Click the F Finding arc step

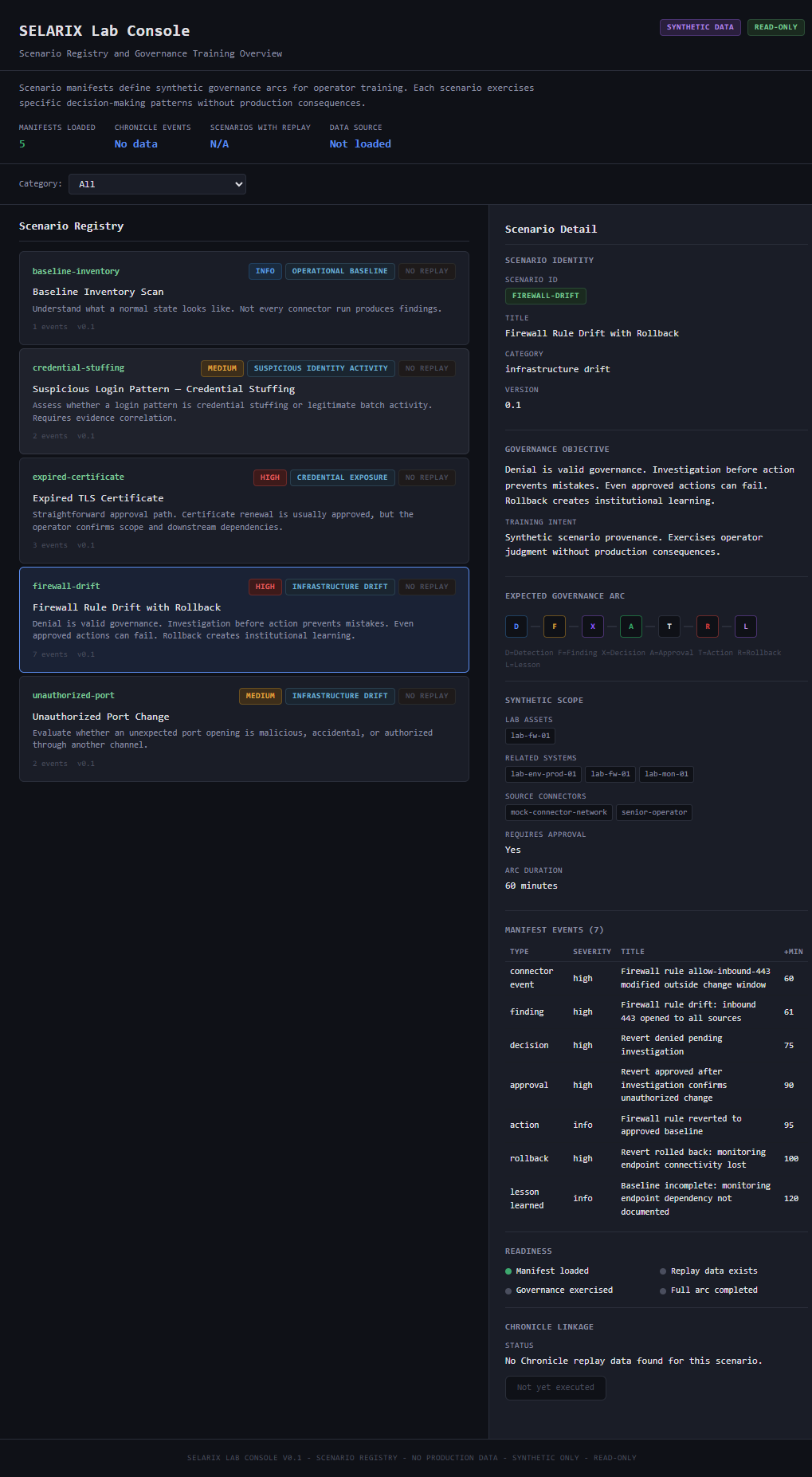point(555,627)
